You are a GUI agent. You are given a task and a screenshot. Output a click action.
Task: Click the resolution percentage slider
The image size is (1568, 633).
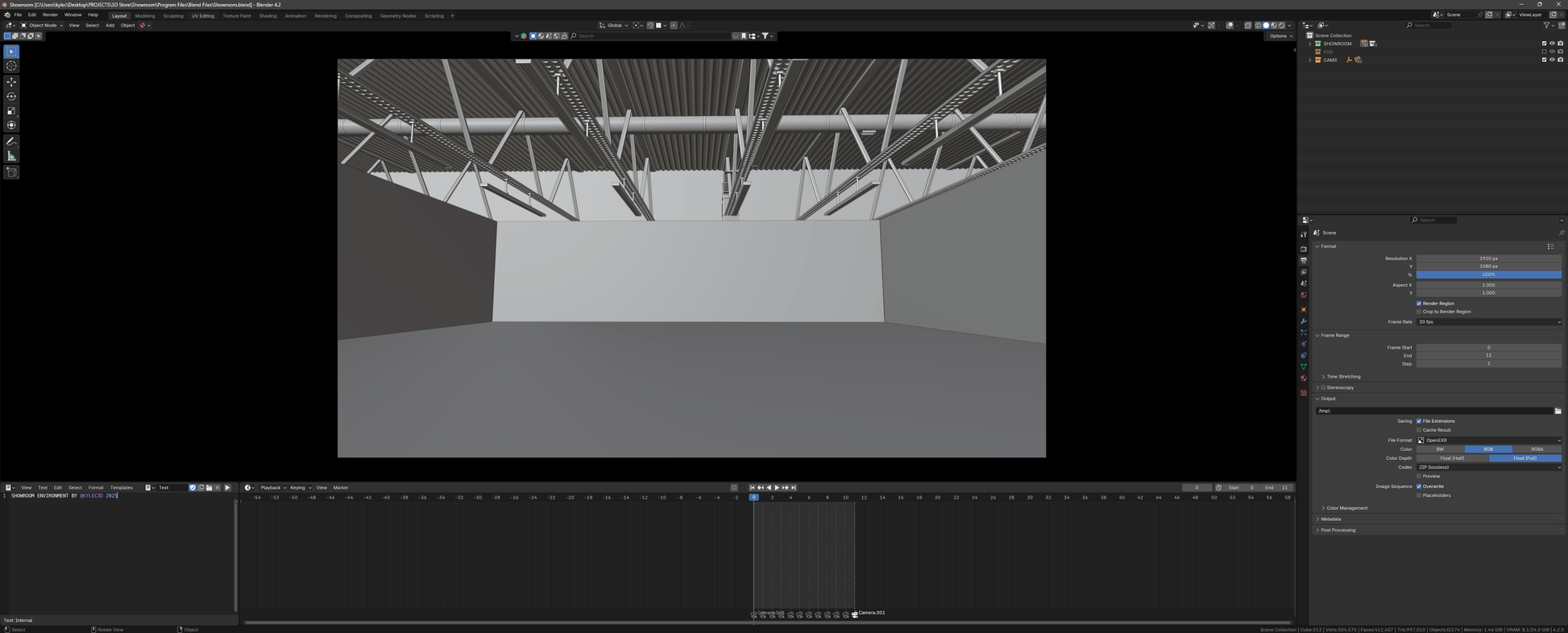click(1488, 275)
